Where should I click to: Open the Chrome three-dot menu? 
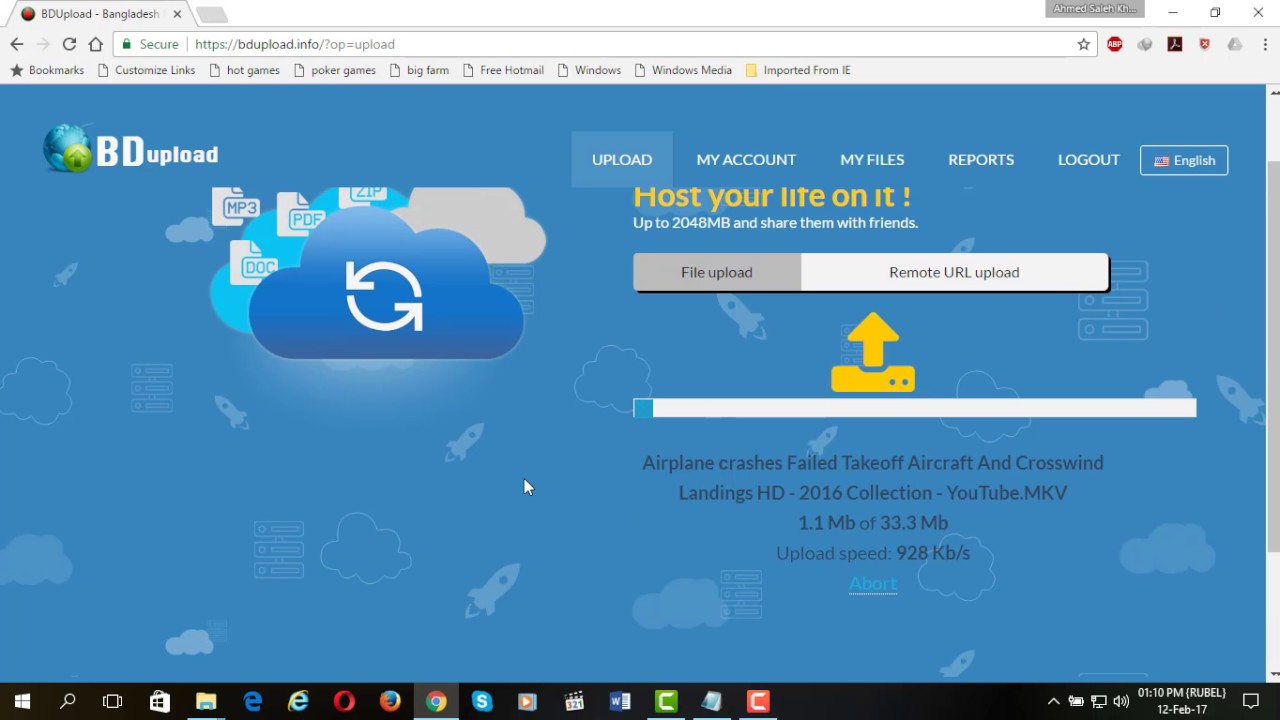pyautogui.click(x=1264, y=44)
